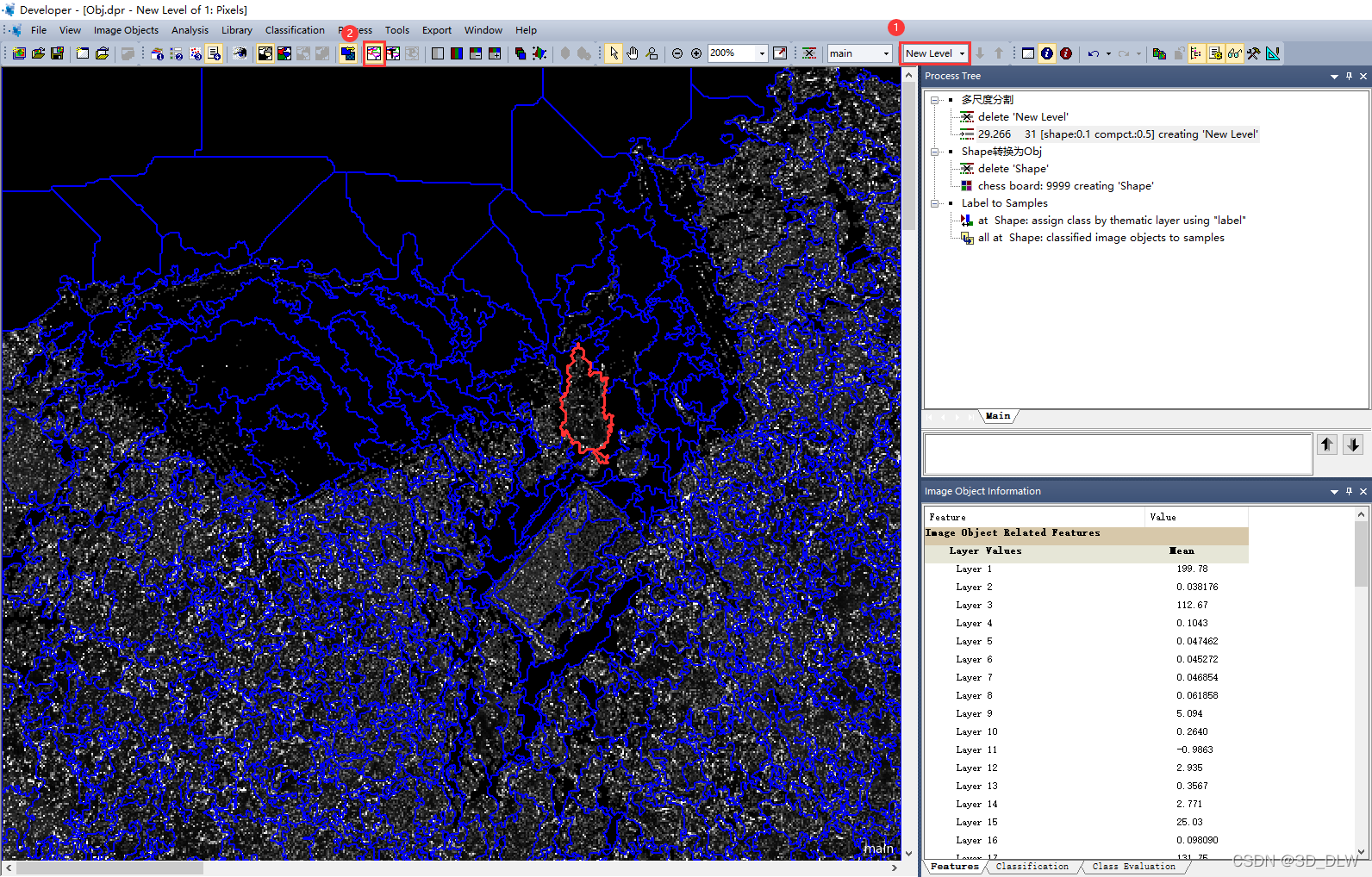Viewport: 1372px width, 877px height.
Task: Show the next image layer
Action: pyautogui.click(x=495, y=53)
